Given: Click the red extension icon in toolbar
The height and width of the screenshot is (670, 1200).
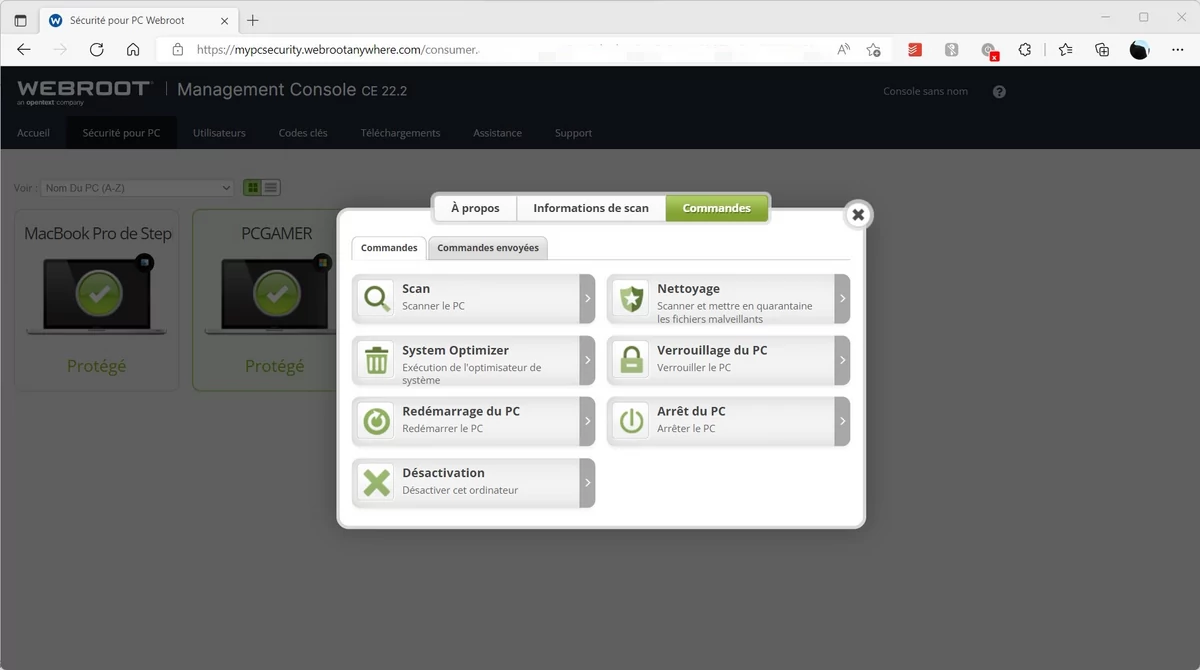Looking at the screenshot, I should point(915,49).
